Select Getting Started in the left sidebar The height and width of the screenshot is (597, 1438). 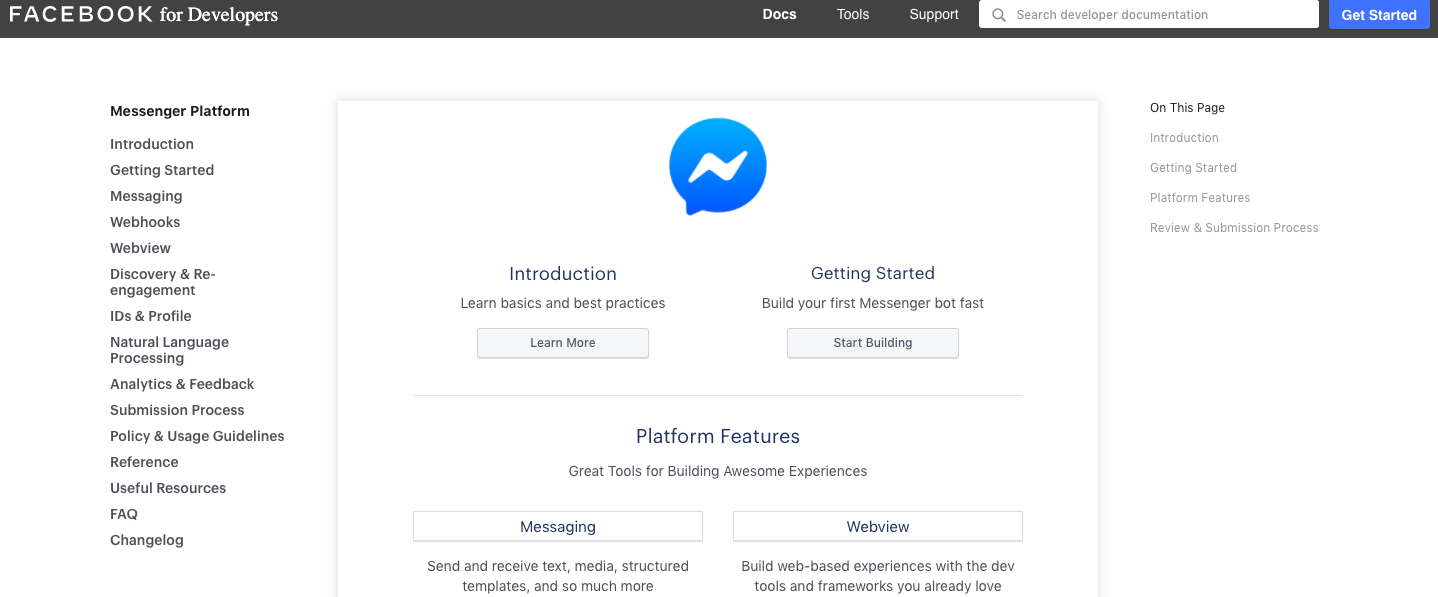162,170
